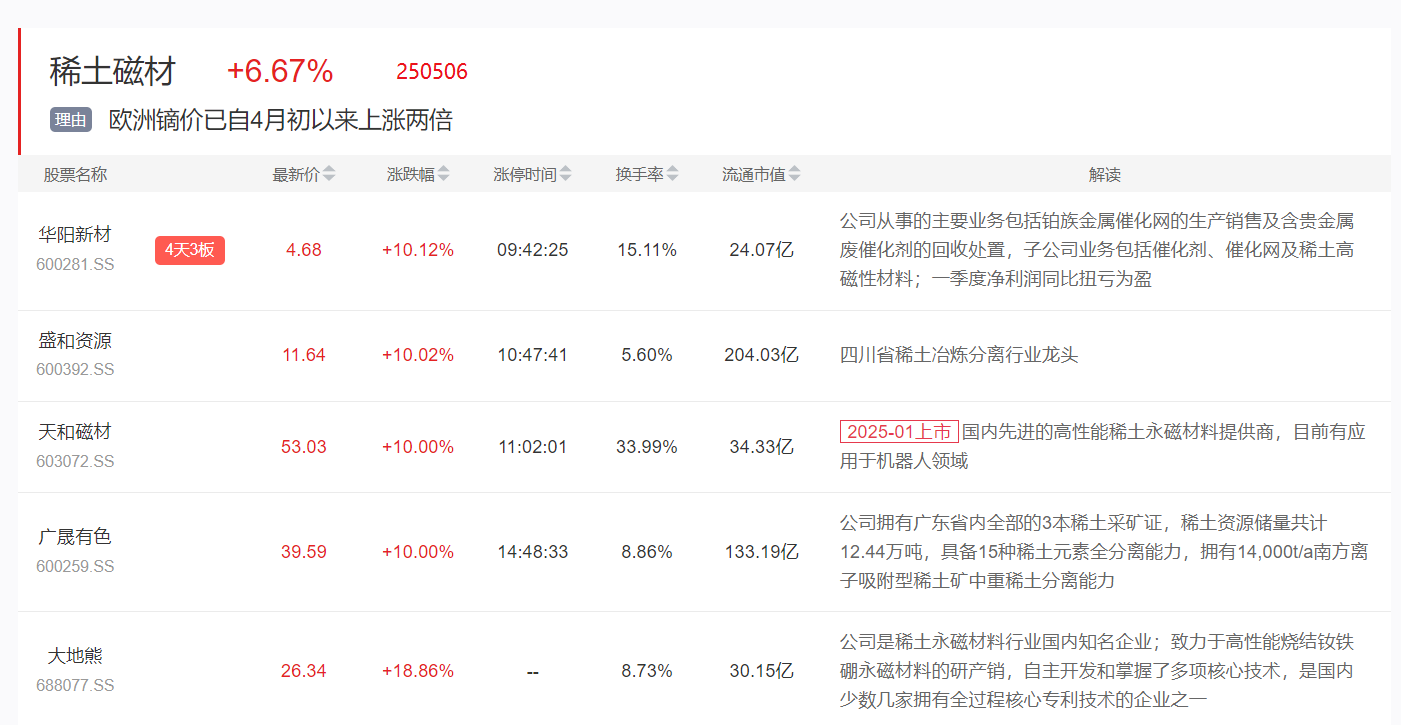
Task: Click turnover rate 33.99%
Action: click(647, 447)
